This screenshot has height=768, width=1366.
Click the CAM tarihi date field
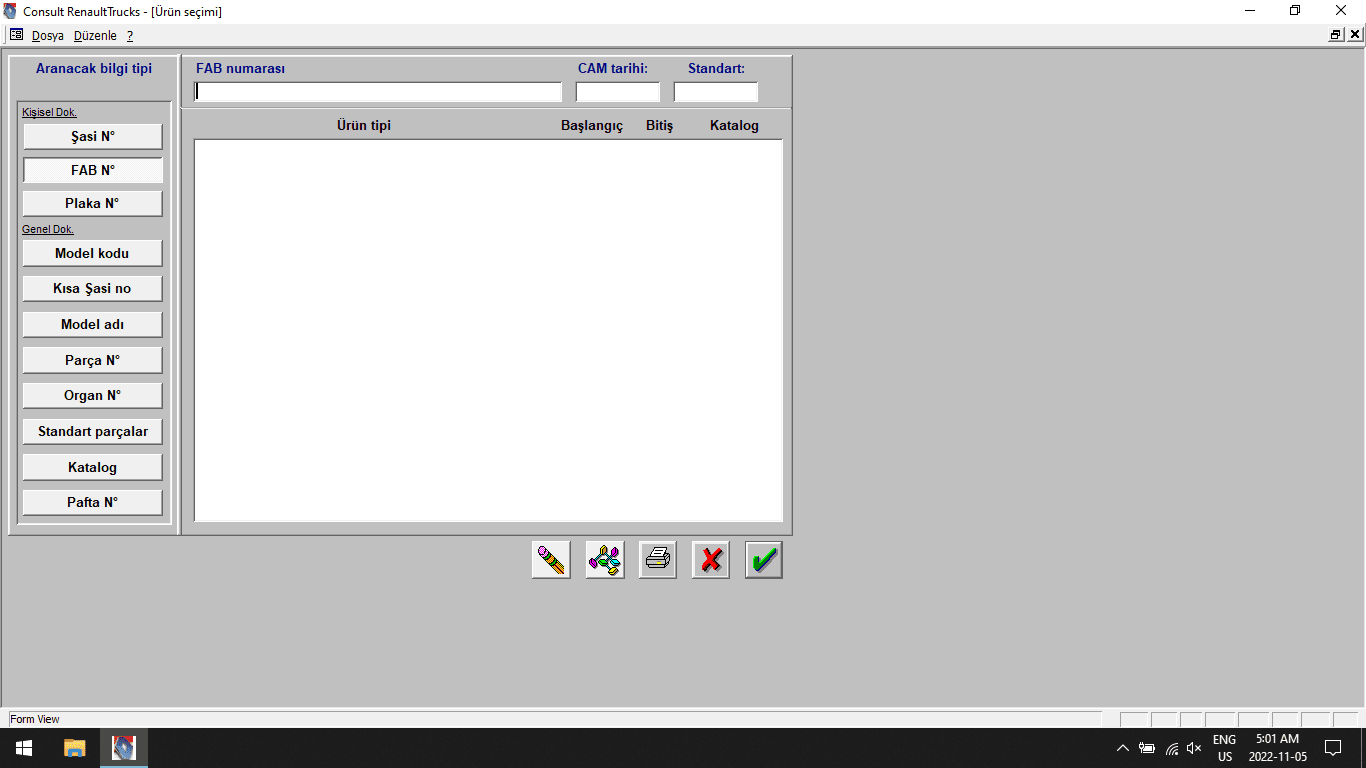coord(618,92)
